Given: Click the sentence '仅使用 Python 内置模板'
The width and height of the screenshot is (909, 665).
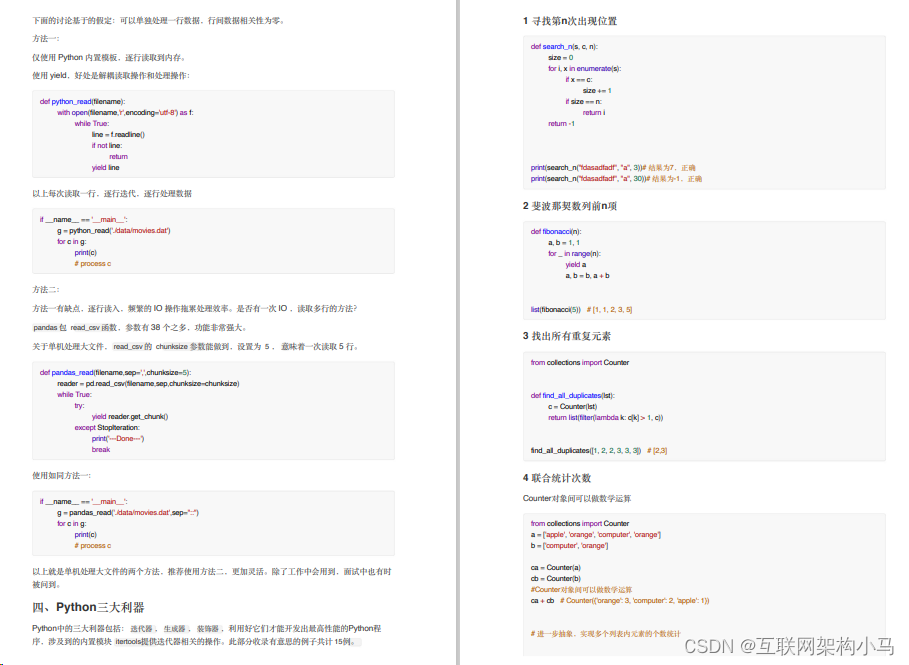Looking at the screenshot, I should (x=109, y=57).
